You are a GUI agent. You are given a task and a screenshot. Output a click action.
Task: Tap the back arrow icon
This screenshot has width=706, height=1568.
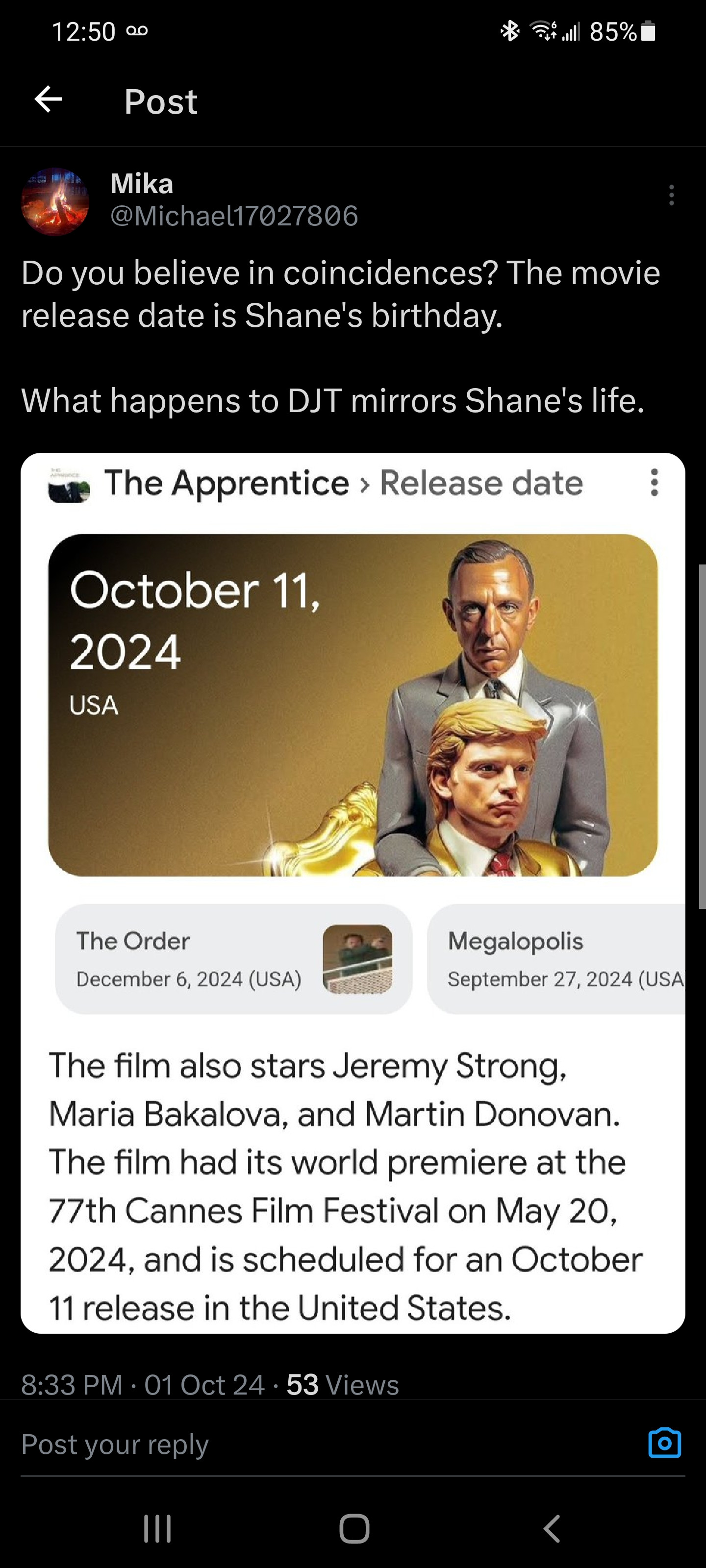(48, 100)
